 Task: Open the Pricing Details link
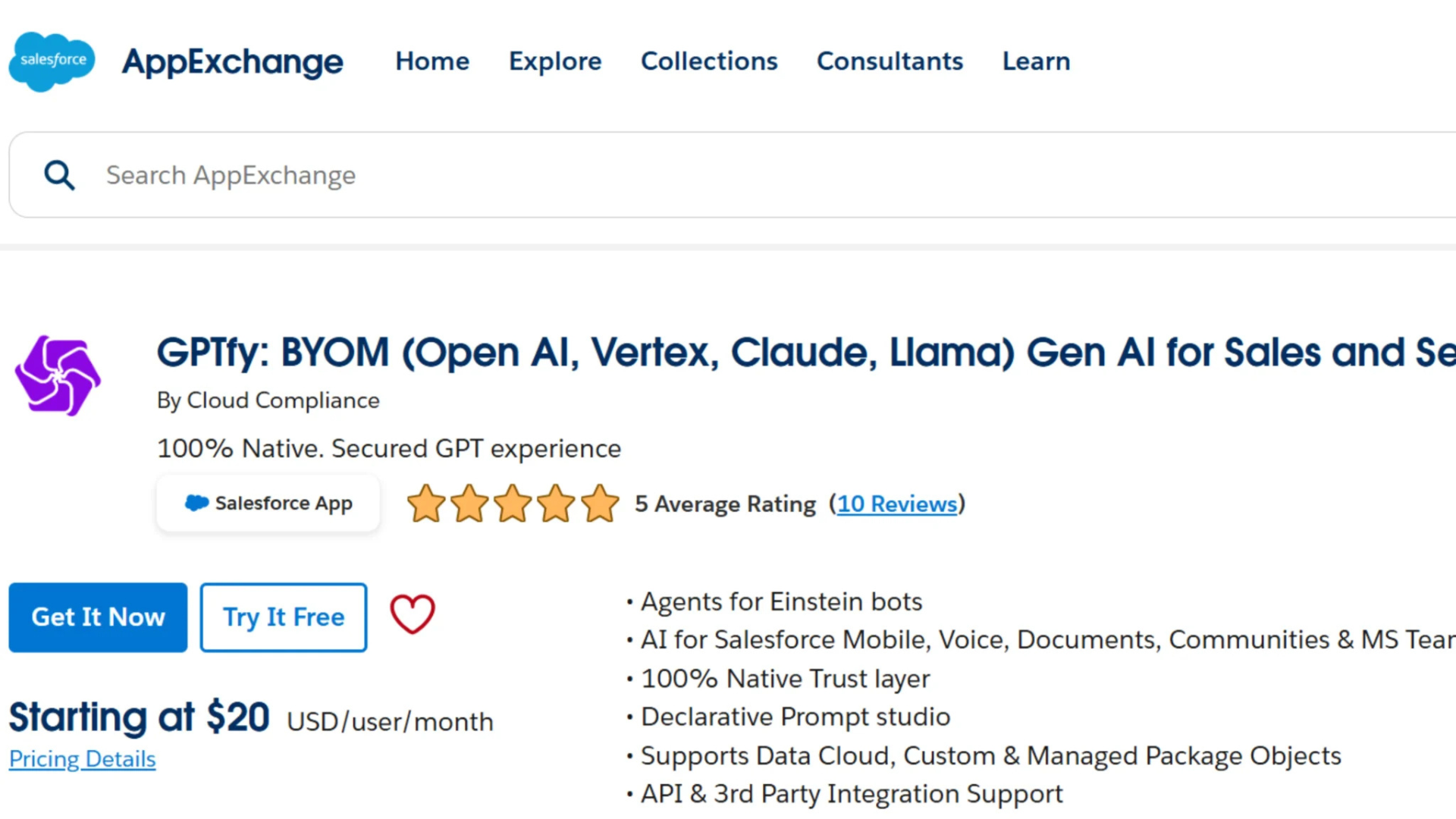click(82, 759)
